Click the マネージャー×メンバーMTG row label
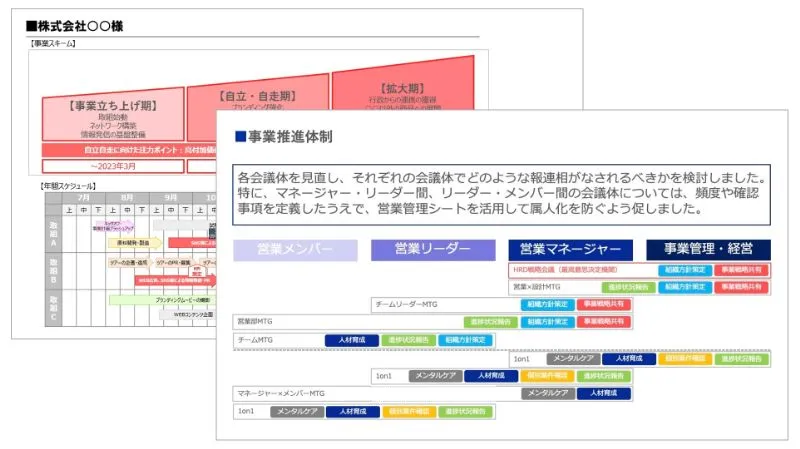This screenshot has height=449, width=800. pos(281,393)
